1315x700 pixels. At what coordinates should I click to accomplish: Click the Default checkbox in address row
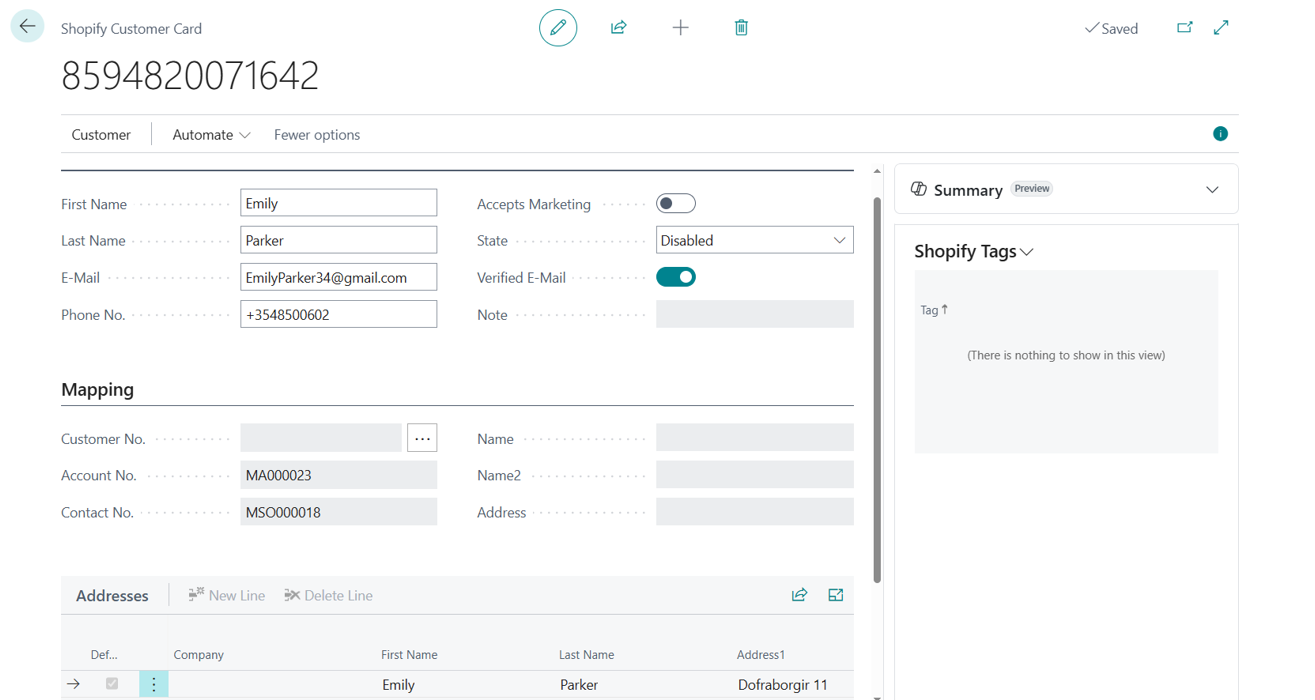pos(112,684)
